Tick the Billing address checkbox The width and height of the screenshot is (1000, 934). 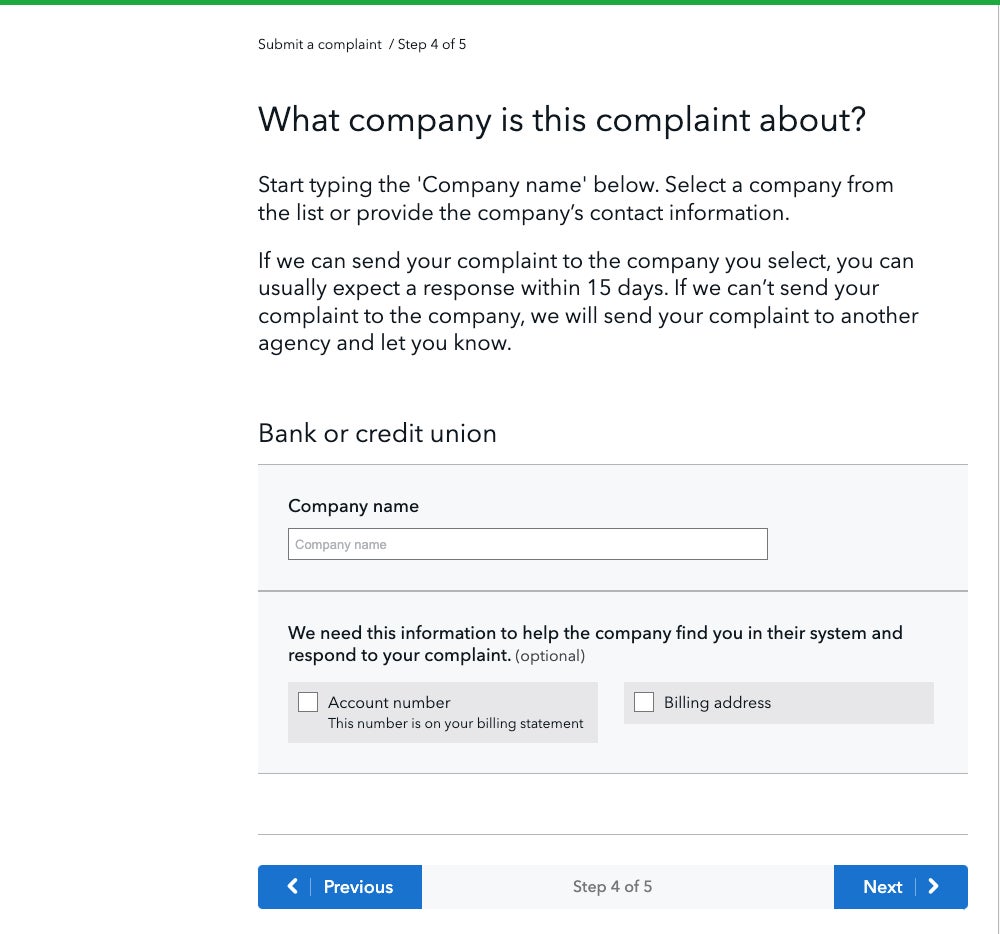(644, 702)
